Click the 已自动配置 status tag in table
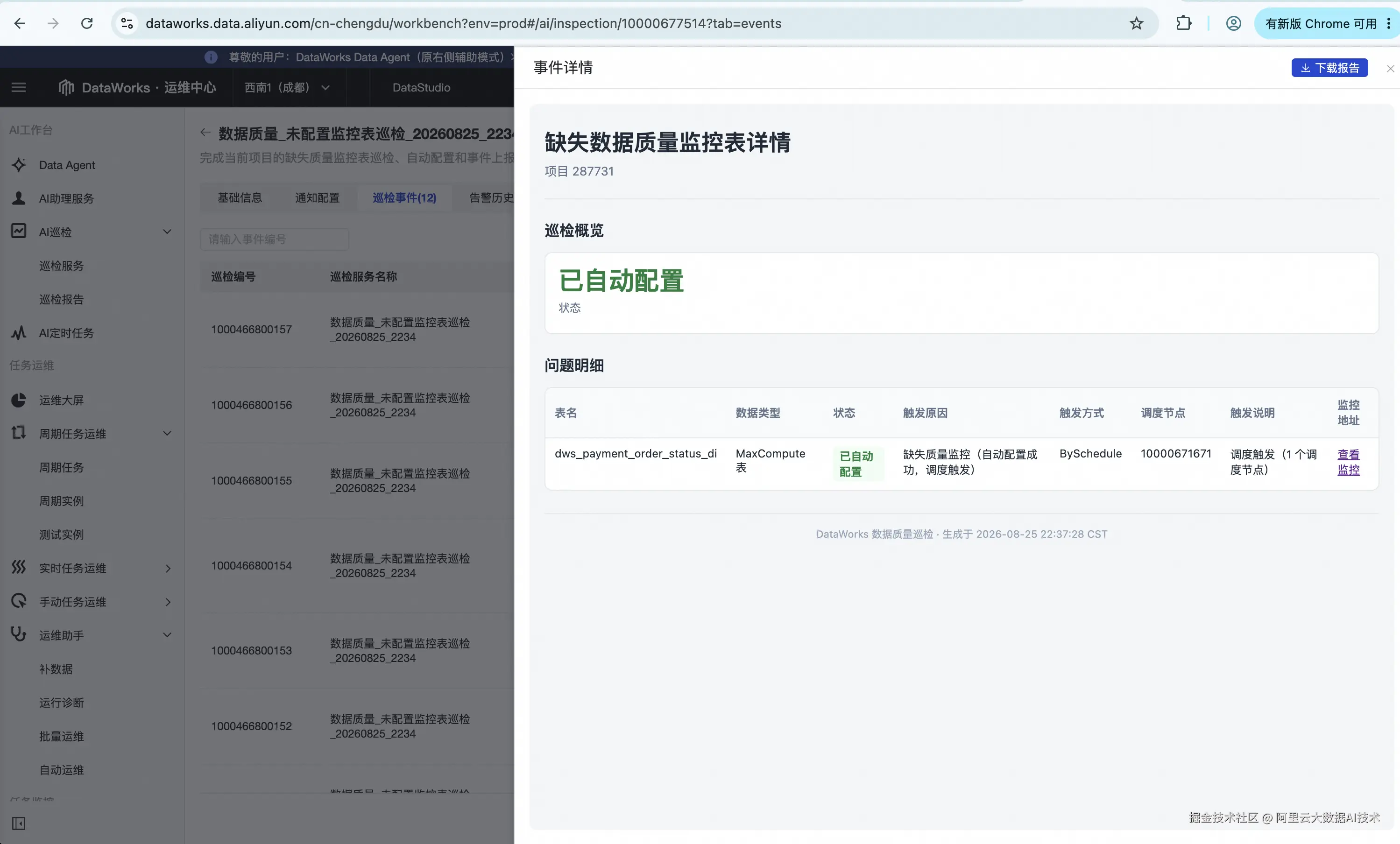1400x844 pixels. [x=857, y=464]
